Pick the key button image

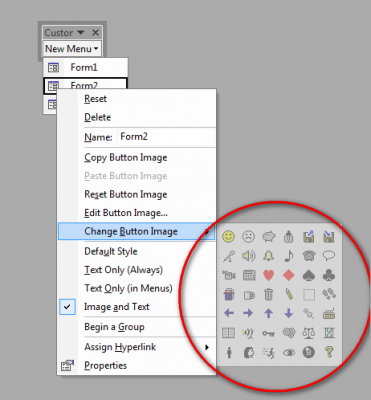[268, 333]
